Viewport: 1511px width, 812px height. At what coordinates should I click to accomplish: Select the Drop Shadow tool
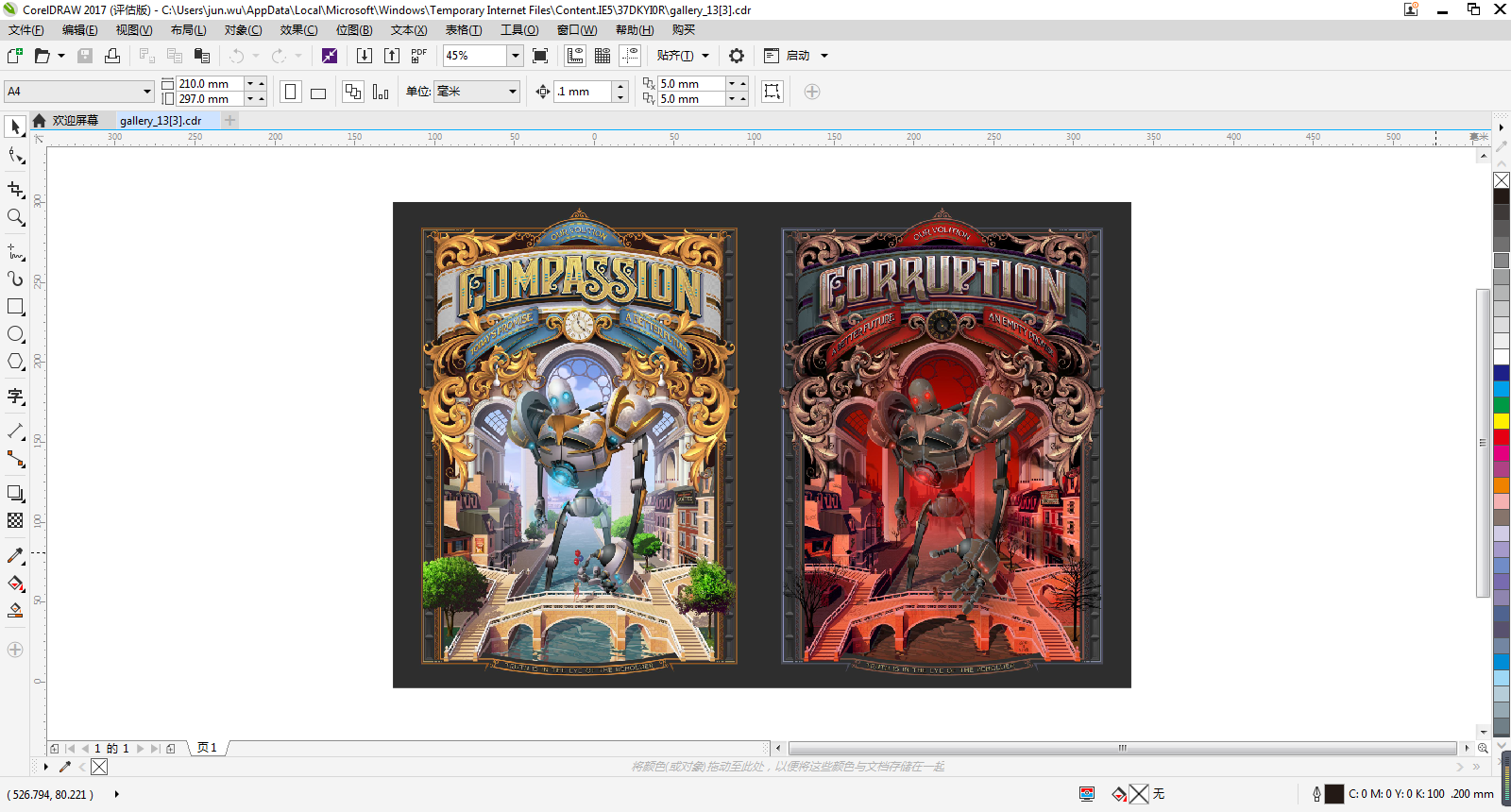[15, 493]
